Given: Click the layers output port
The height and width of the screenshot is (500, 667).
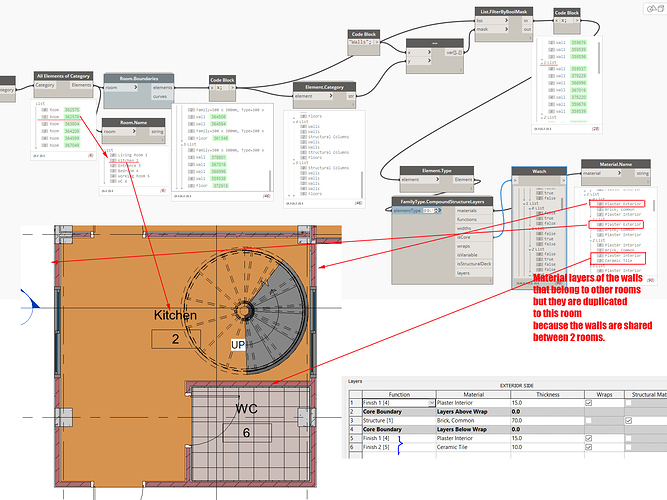Looking at the screenshot, I should (x=474, y=273).
